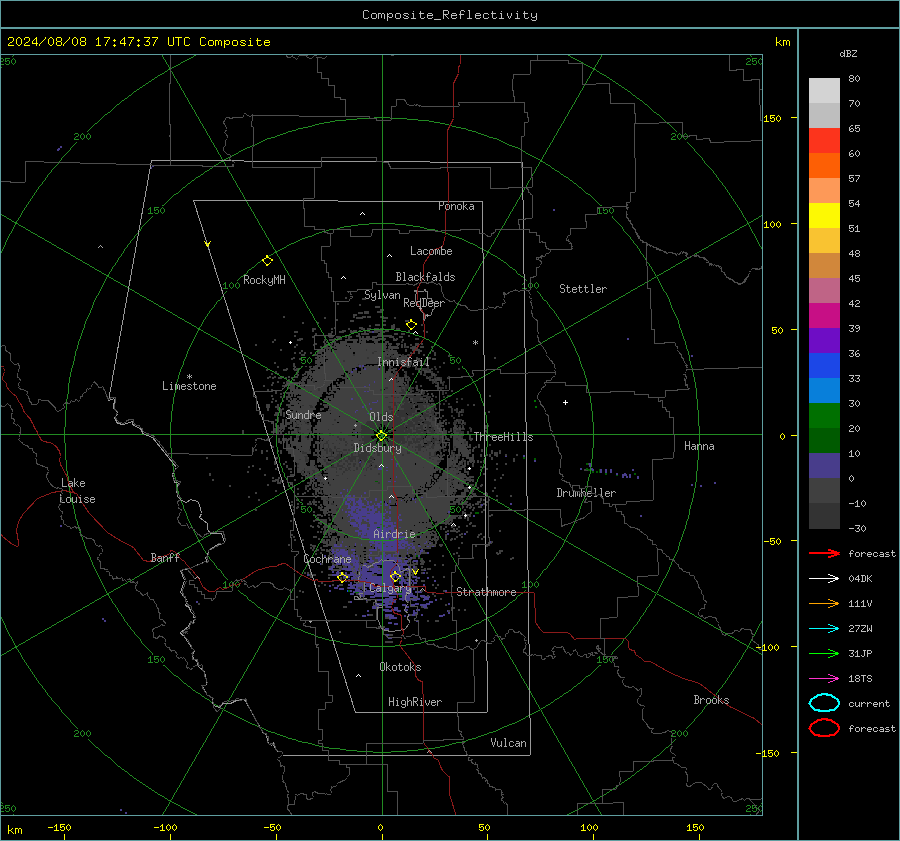Select the light gray 70-80 dBZ swatch
Viewport: 900px width, 841px height.
coord(824,90)
